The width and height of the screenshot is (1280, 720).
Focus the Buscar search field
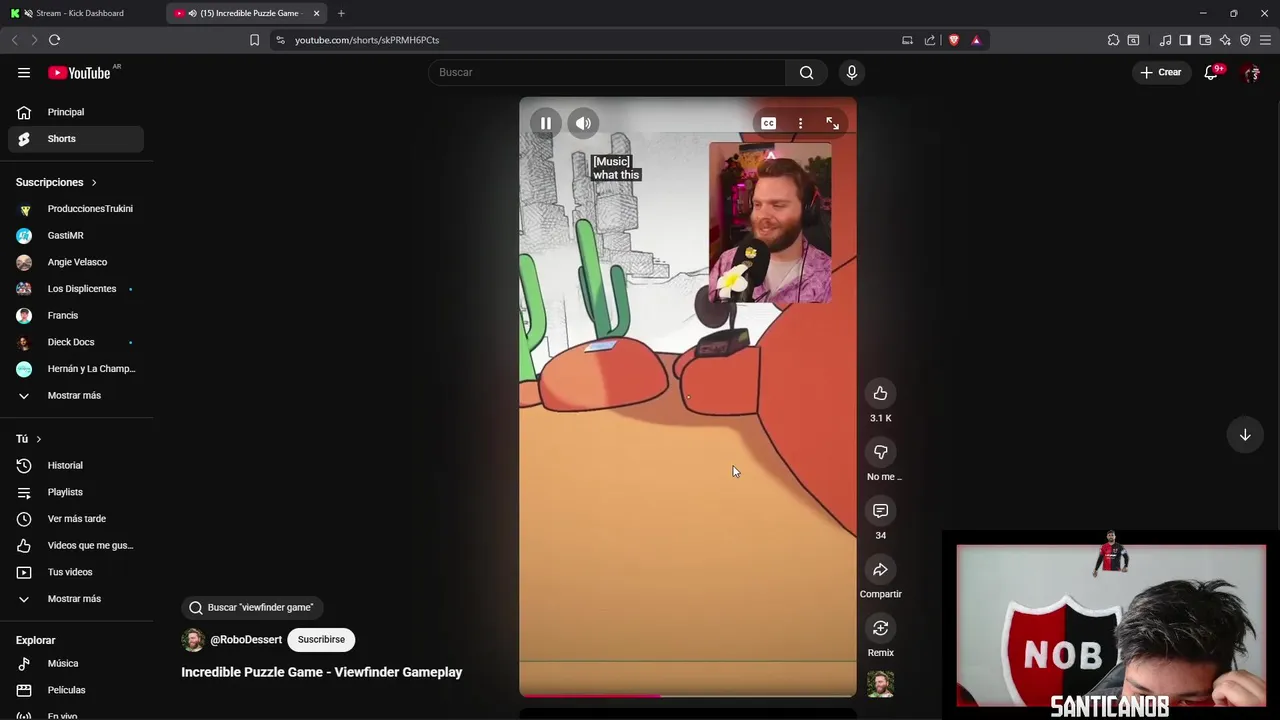click(x=607, y=72)
